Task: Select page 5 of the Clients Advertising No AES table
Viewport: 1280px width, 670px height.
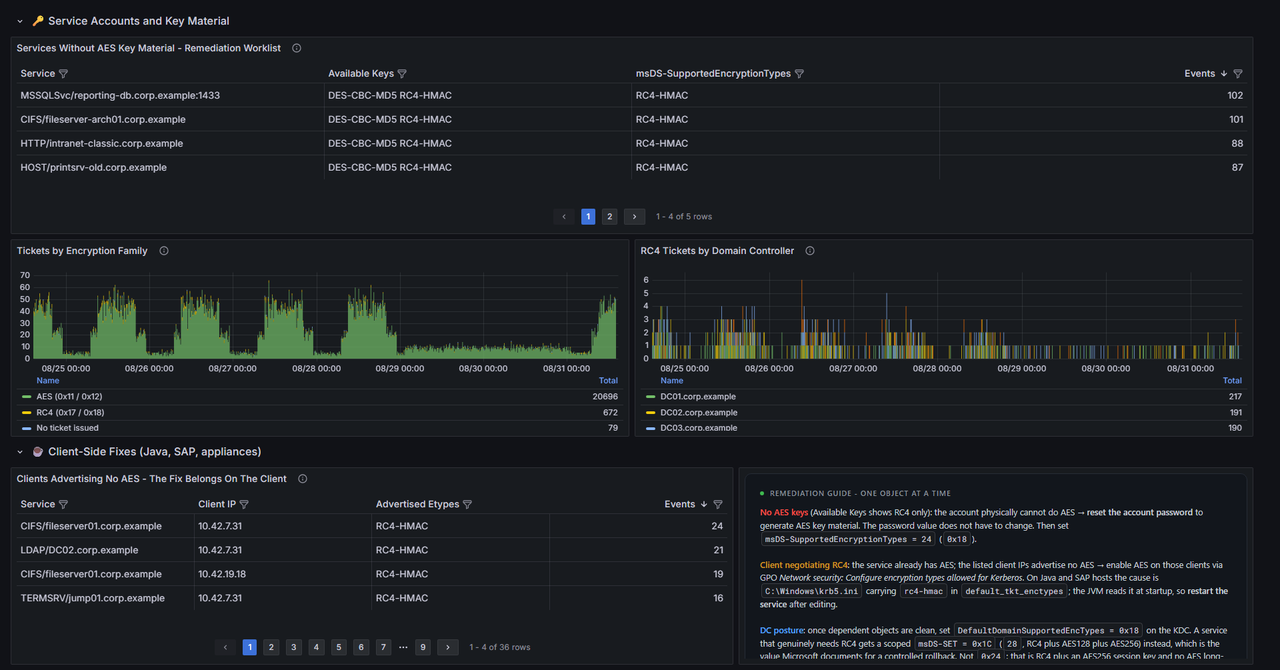Action: tap(339, 647)
